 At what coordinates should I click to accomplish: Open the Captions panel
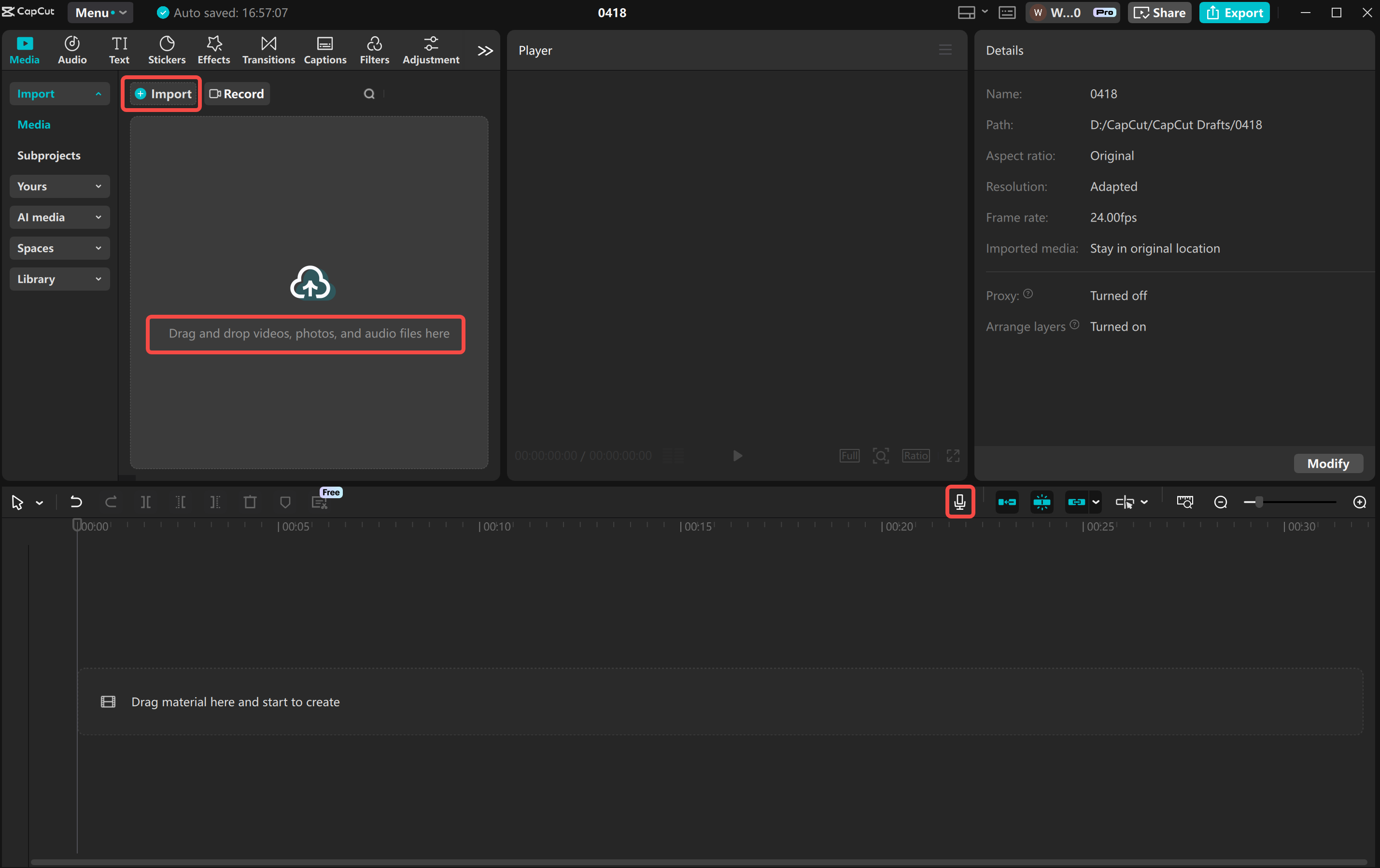click(x=325, y=49)
